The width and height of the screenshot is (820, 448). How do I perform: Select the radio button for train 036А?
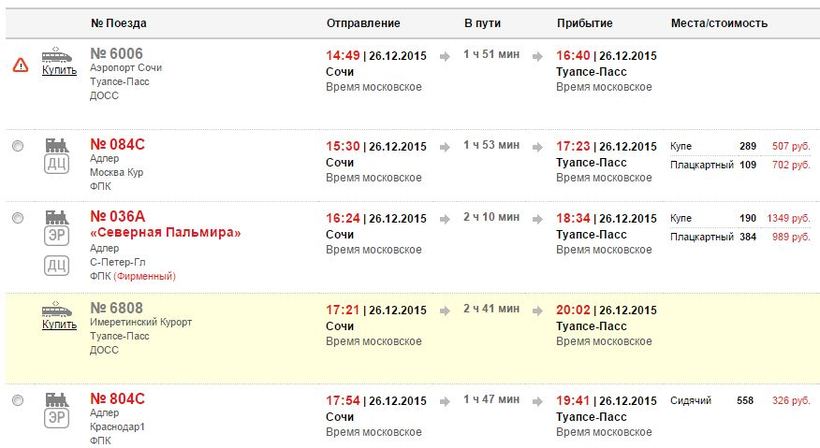(17, 218)
